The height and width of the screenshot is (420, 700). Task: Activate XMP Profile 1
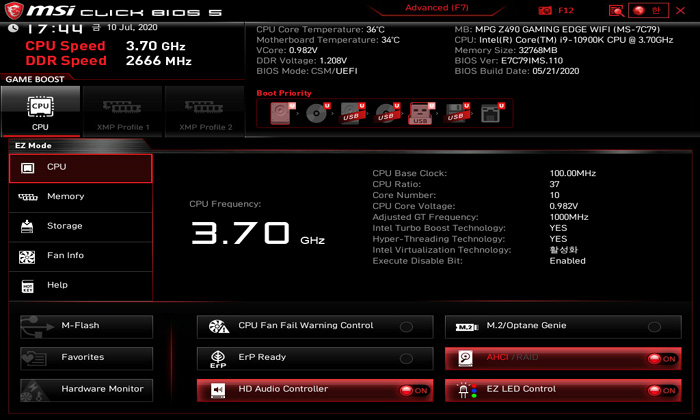click(123, 111)
